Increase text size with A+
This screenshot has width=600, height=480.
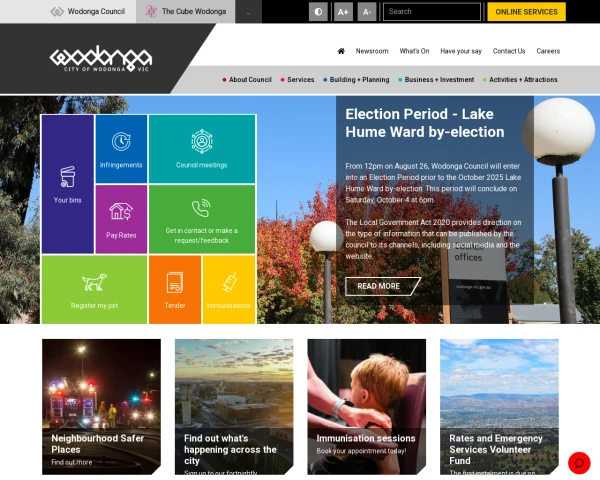tap(343, 12)
